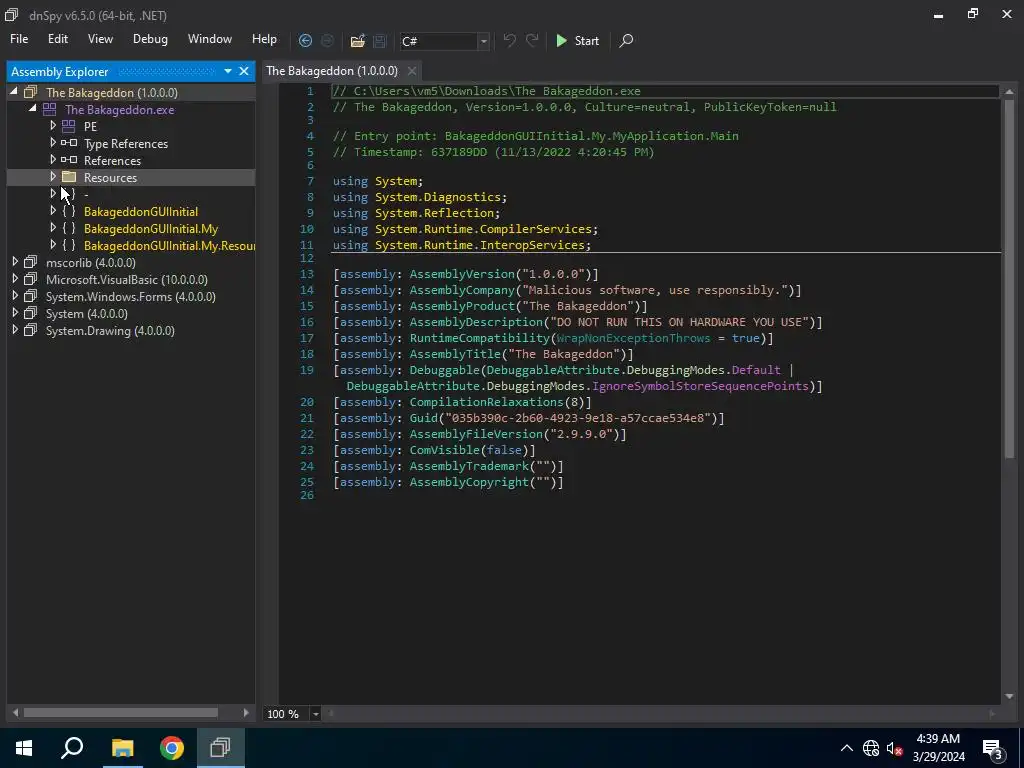Open the Debug menu
Viewport: 1024px width, 768px height.
click(150, 39)
